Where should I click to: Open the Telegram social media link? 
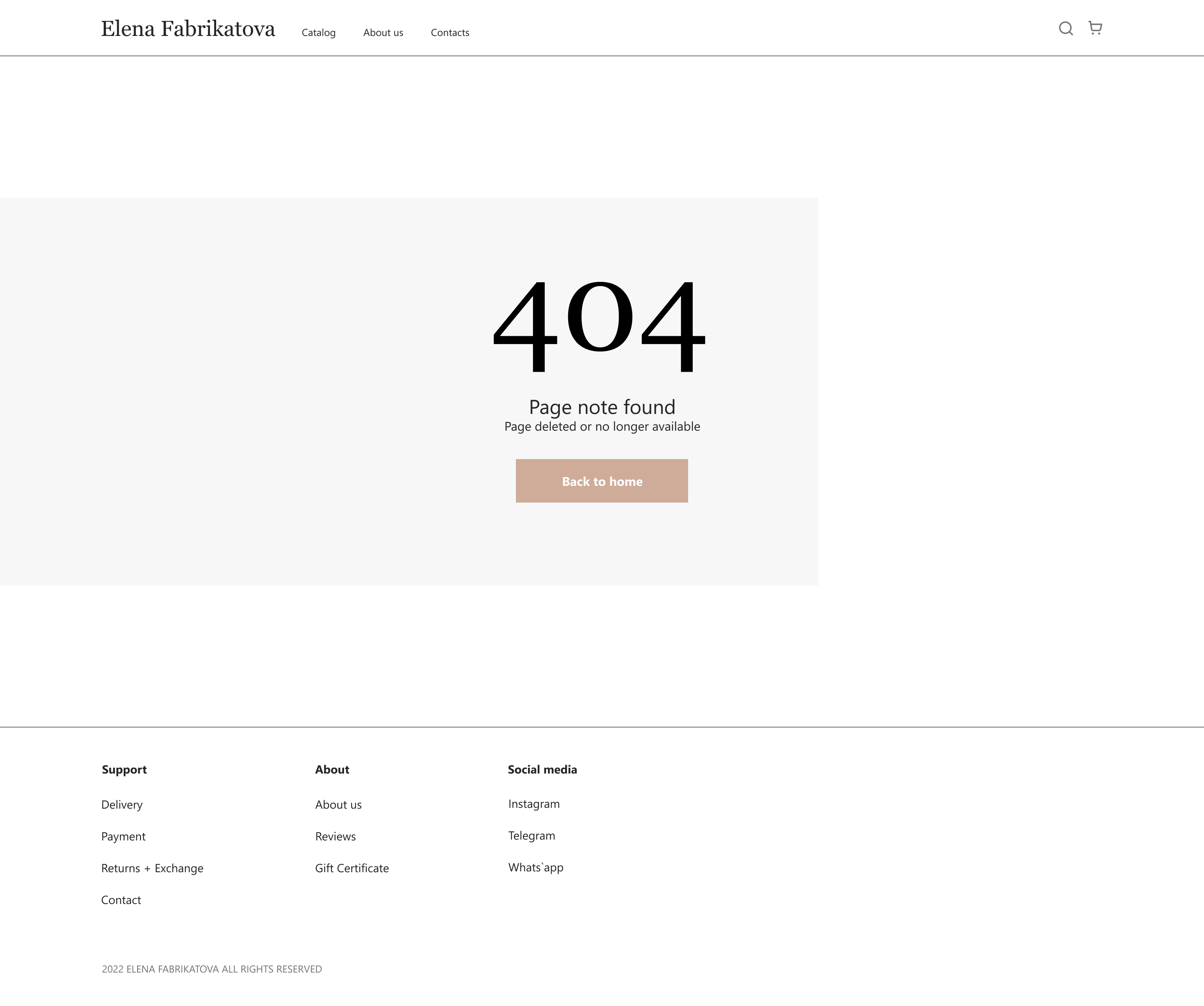531,835
